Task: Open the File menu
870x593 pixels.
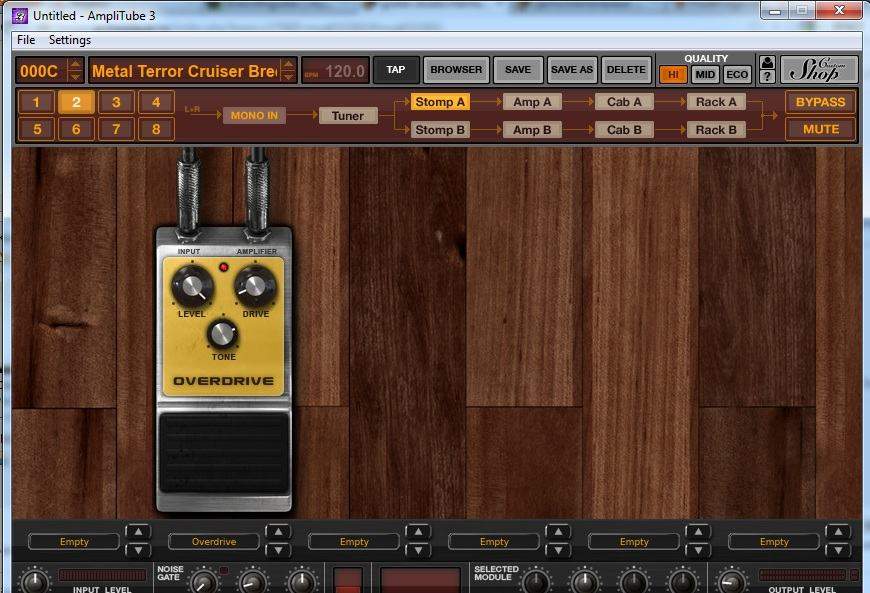Action: [x=26, y=40]
